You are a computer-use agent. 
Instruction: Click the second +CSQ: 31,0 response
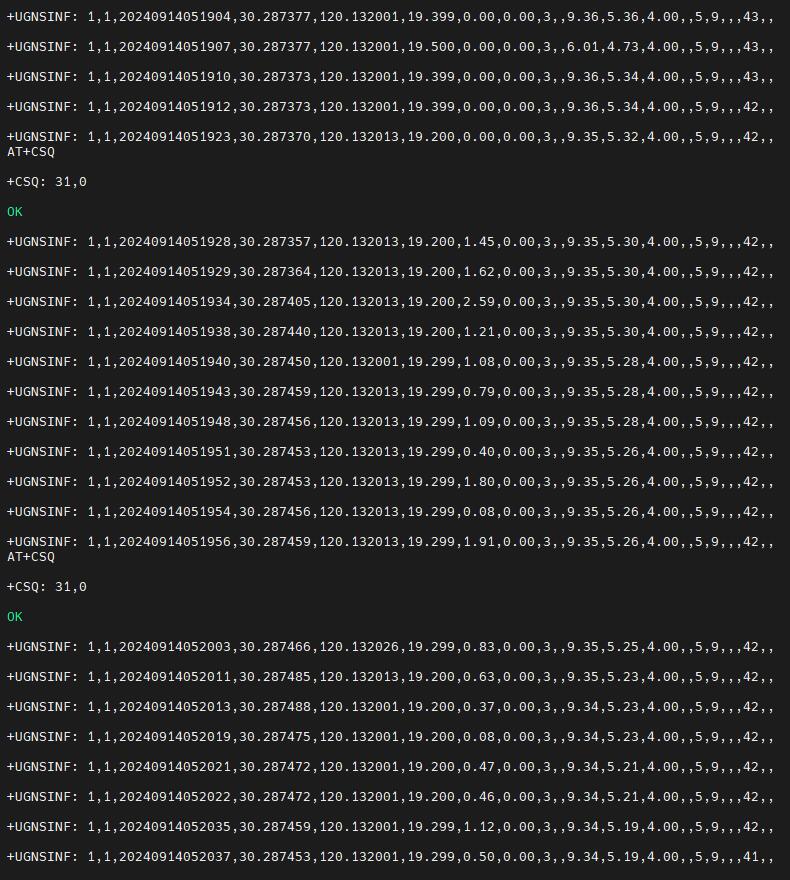coord(47,587)
